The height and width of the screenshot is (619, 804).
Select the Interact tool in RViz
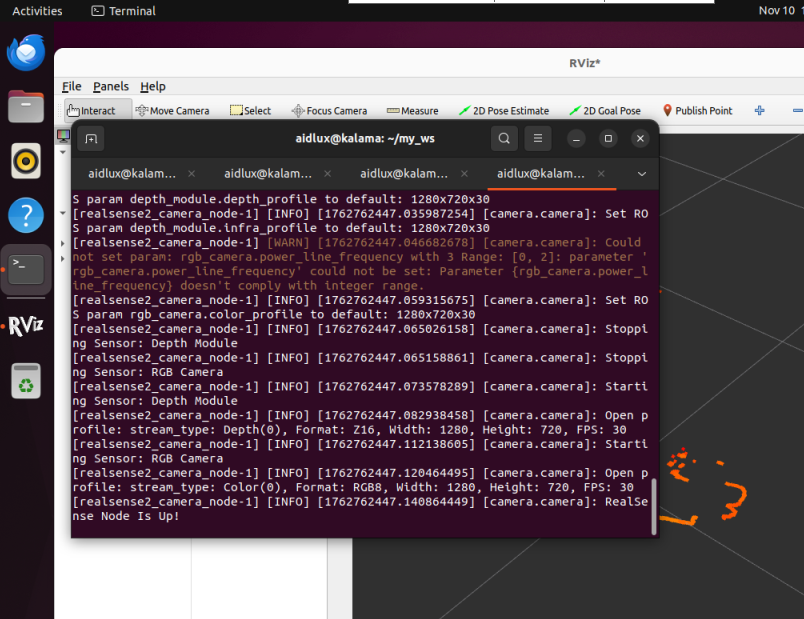click(91, 111)
